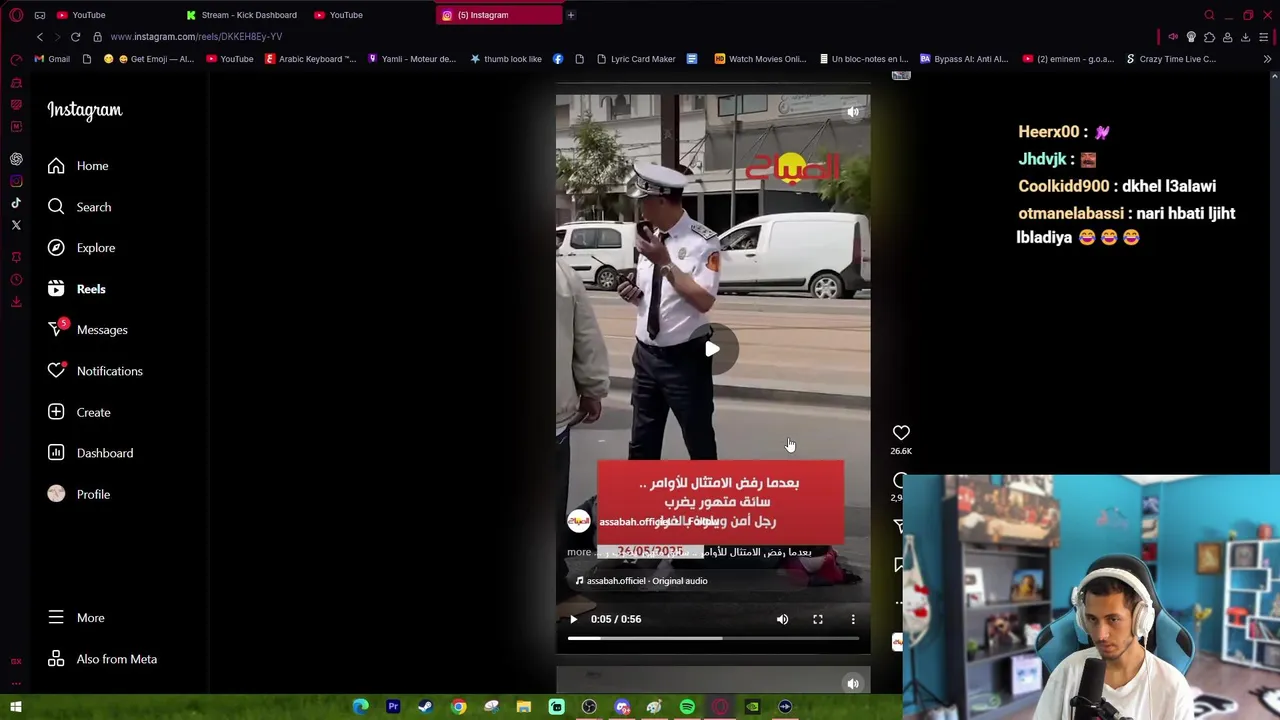Viewport: 1280px width, 720px height.
Task: Seek on the video progress bar
Action: [x=713, y=638]
